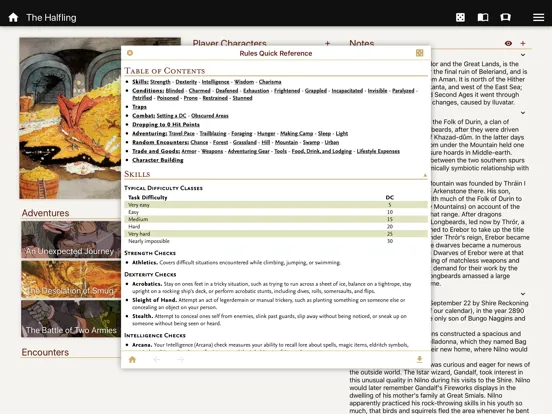Open the Traps link in contents
Viewport: 552px width, 414px height.
click(x=139, y=107)
